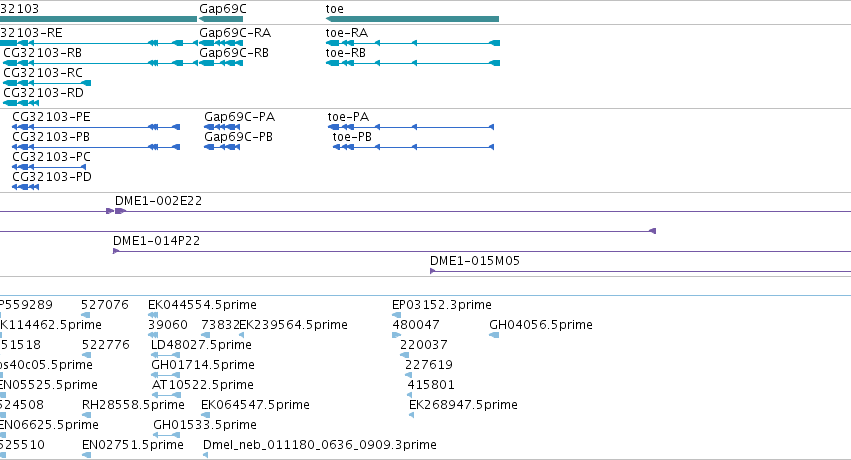Click the toe-PA protein feature
Screen dimensions: 851x460
pos(411,127)
